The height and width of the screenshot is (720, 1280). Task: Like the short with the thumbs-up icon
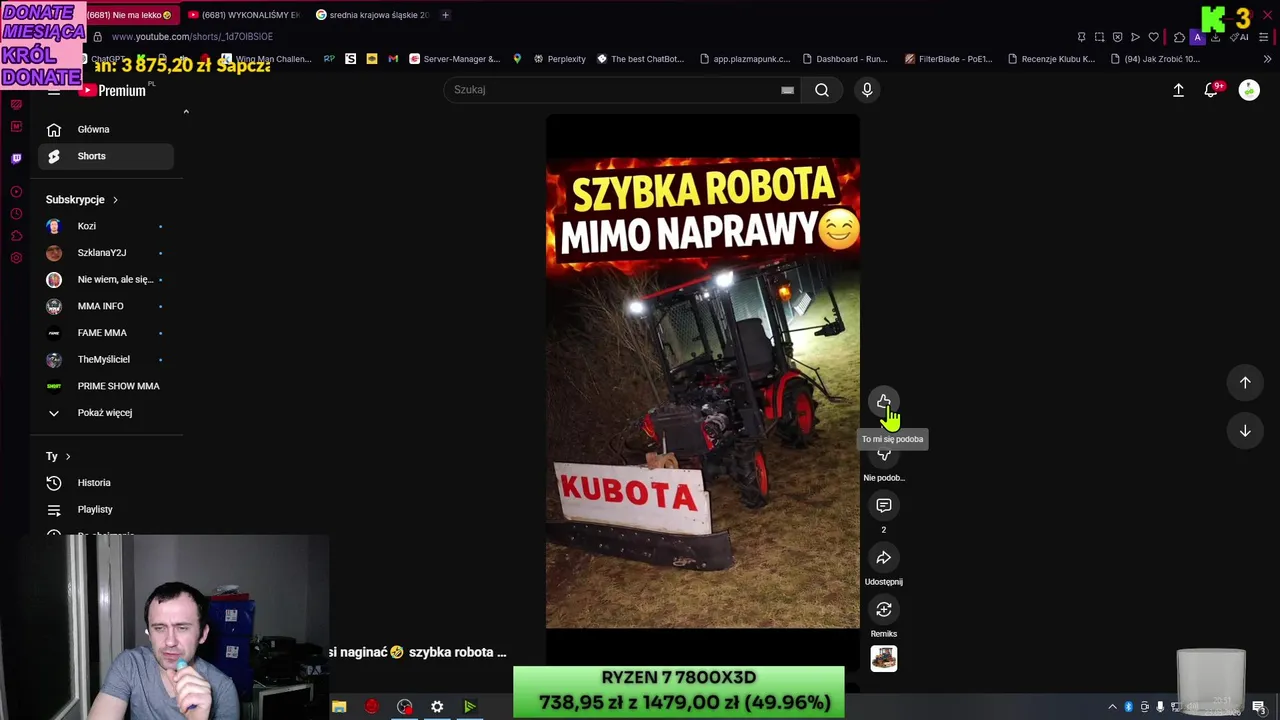[x=884, y=402]
